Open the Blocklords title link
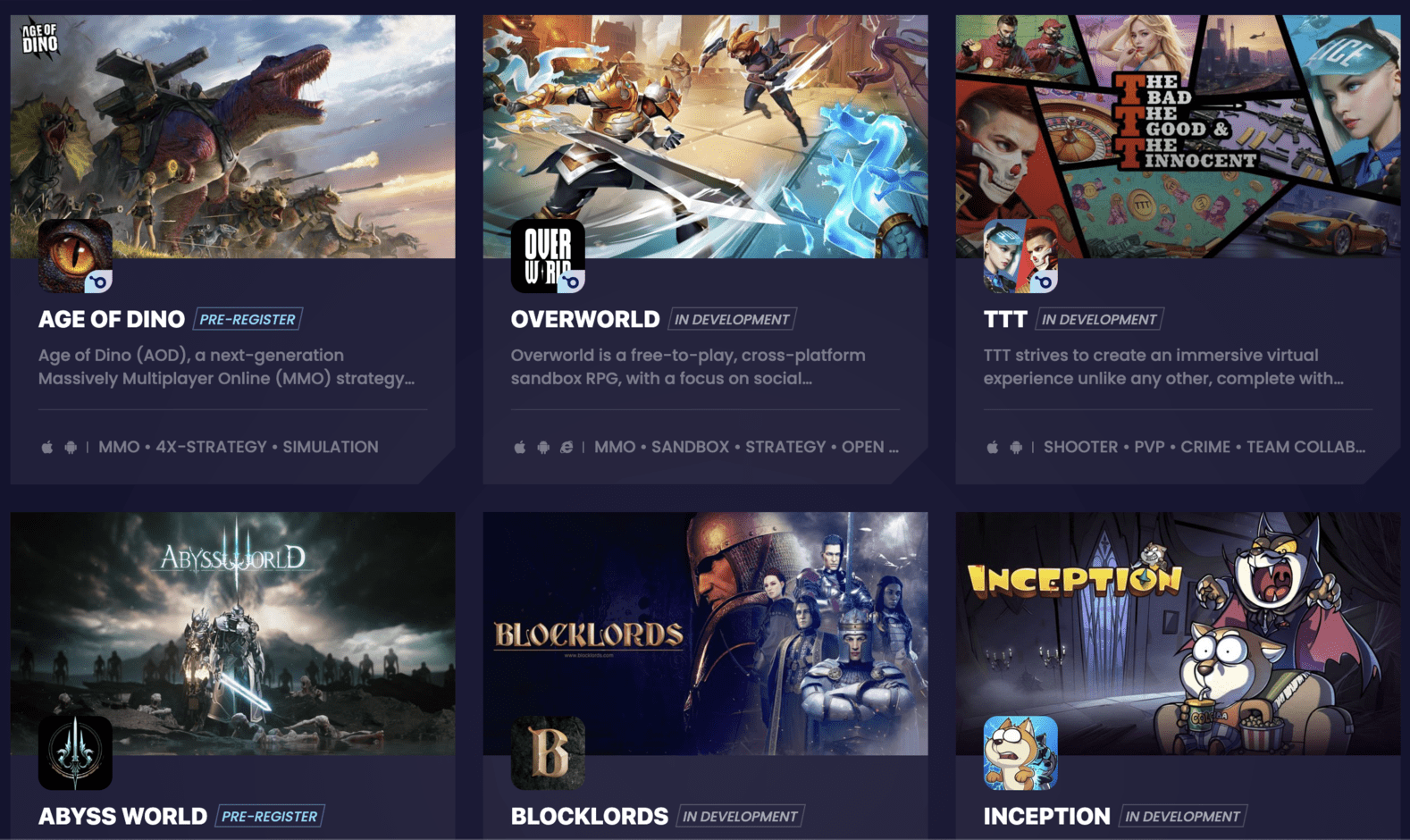This screenshot has width=1410, height=840. (590, 816)
